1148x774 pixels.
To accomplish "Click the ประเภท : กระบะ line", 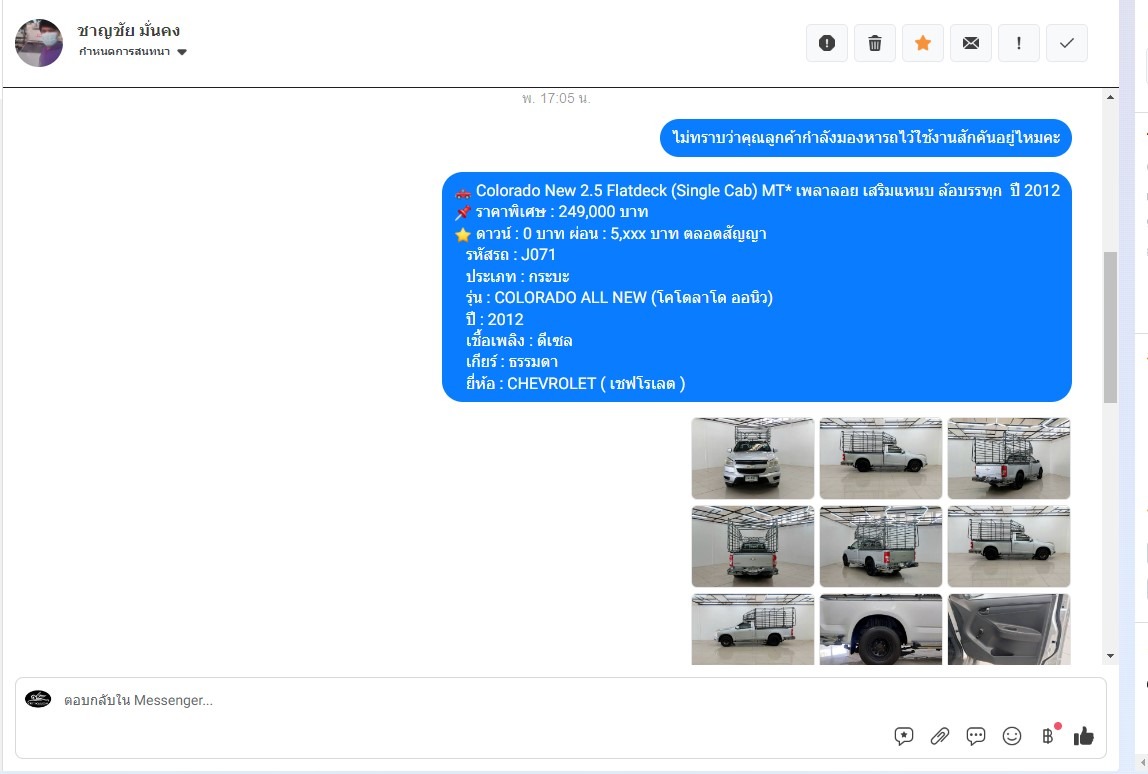I will tap(518, 277).
